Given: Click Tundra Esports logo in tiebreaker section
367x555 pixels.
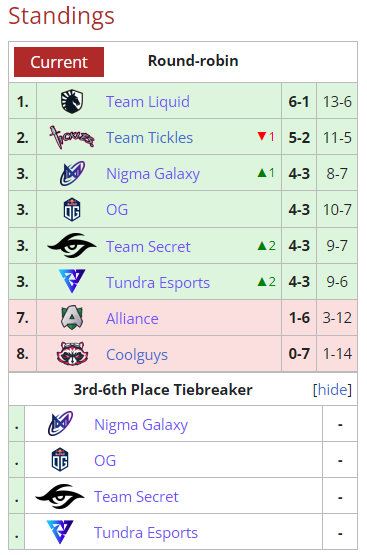Looking at the screenshot, I should [60, 532].
